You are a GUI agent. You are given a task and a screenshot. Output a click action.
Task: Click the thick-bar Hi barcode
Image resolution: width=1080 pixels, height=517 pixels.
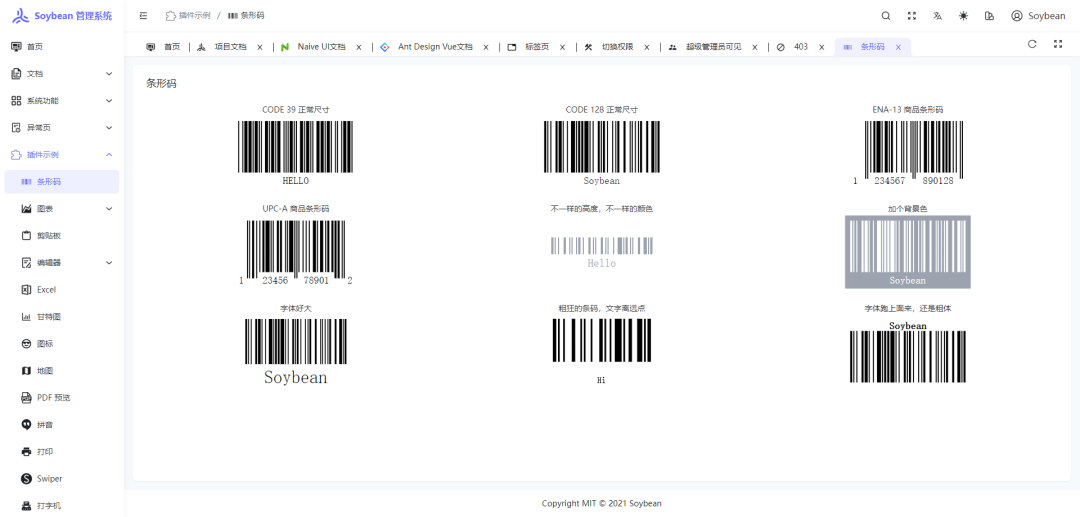pos(601,352)
